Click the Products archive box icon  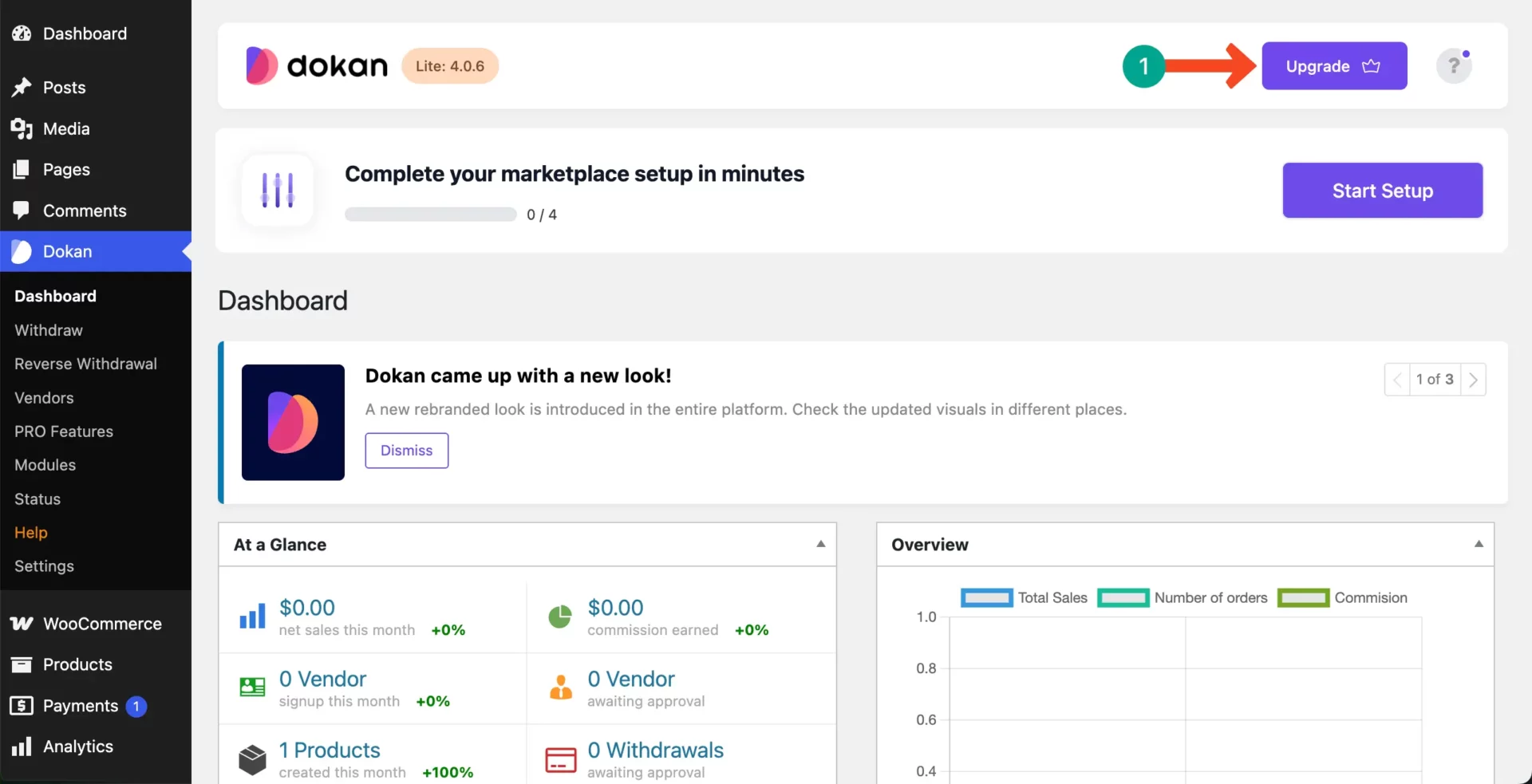tap(22, 664)
